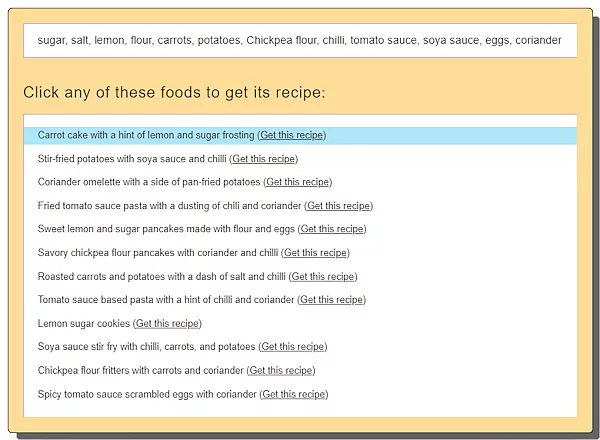Get recipe link for Carrot cake

(x=292, y=135)
